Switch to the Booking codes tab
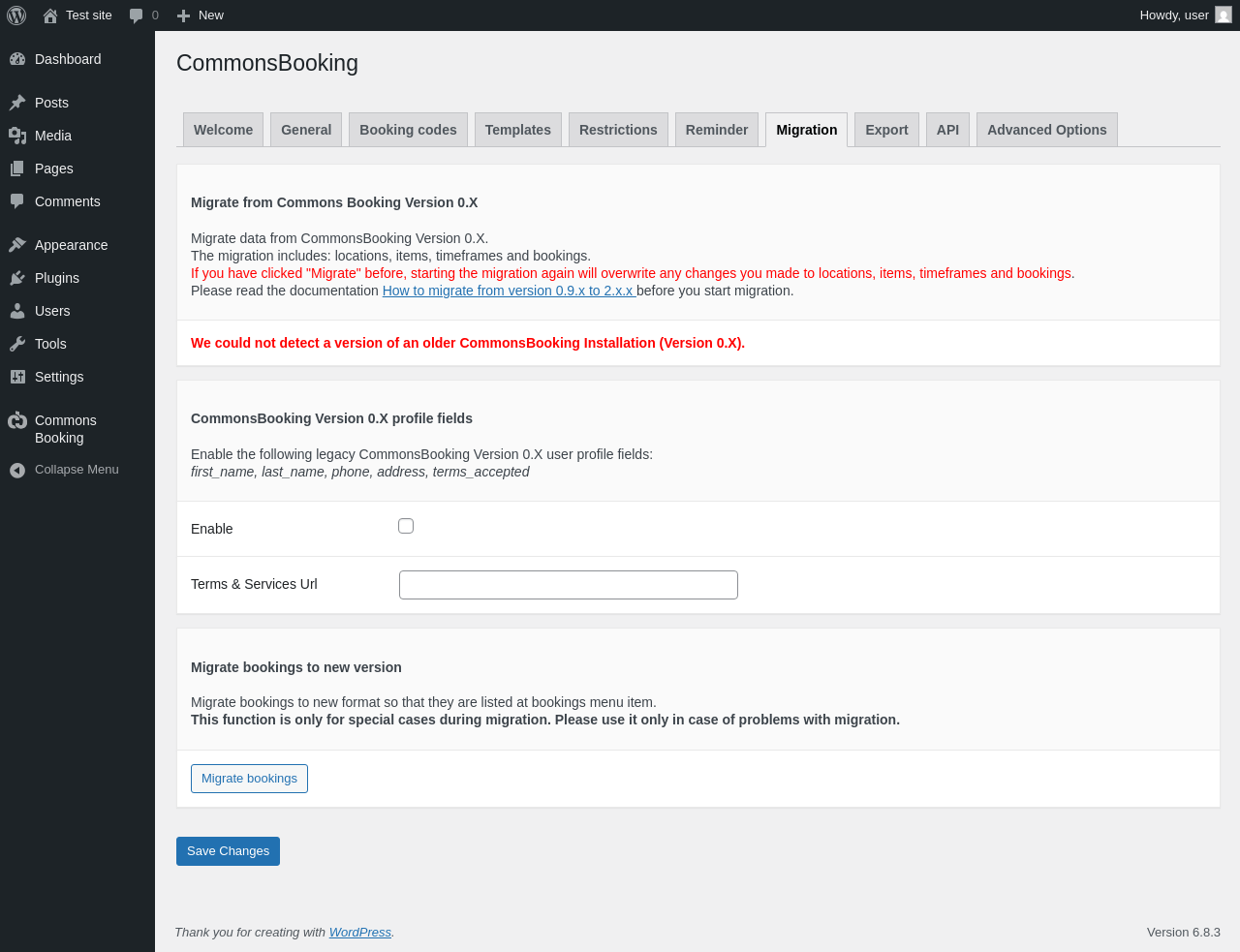Image resolution: width=1240 pixels, height=952 pixels. 408,130
